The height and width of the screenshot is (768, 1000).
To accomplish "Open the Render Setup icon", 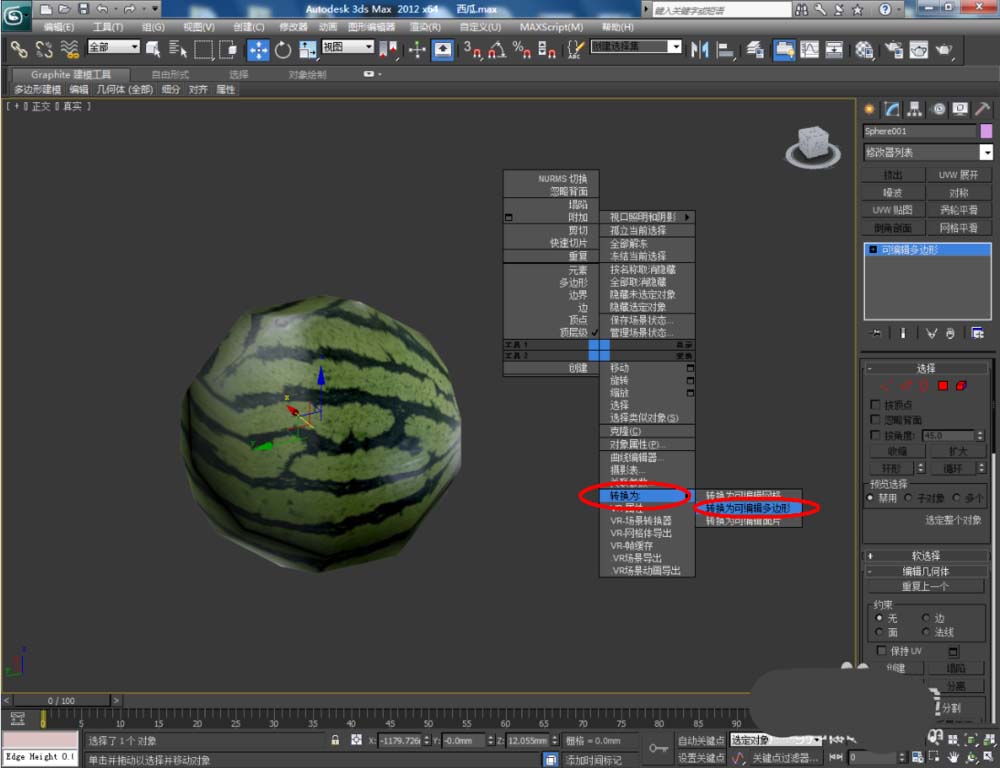I will [x=894, y=50].
